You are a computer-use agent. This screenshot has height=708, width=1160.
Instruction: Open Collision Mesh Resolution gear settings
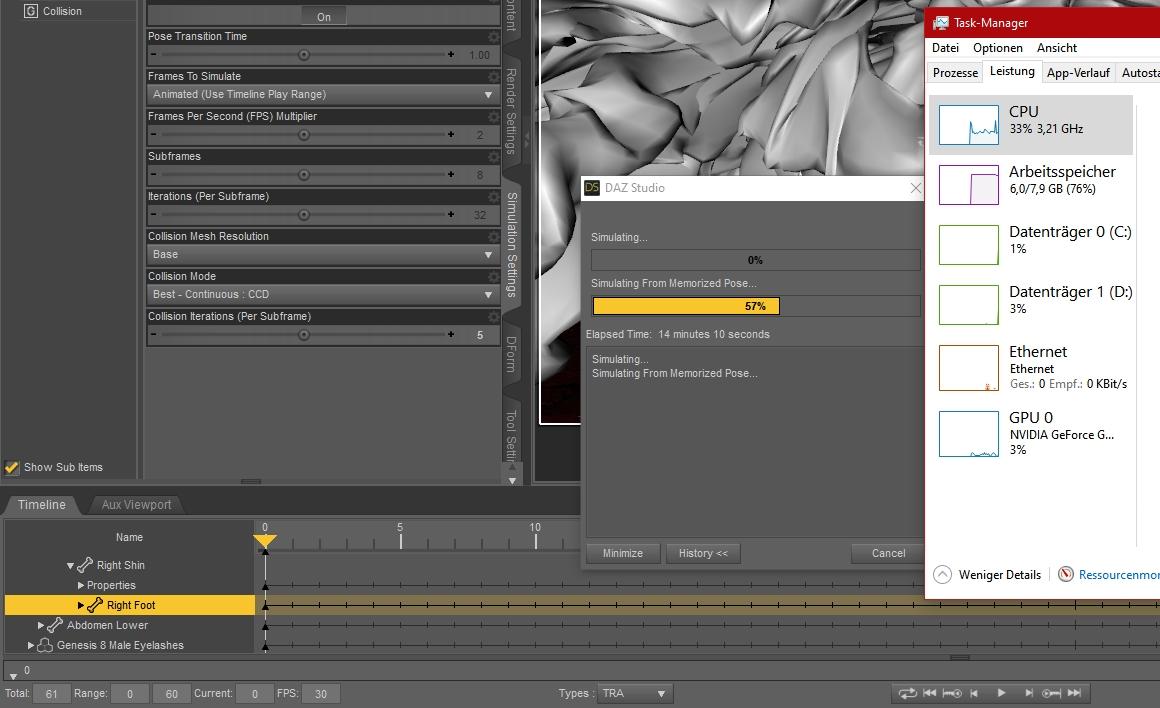[493, 236]
